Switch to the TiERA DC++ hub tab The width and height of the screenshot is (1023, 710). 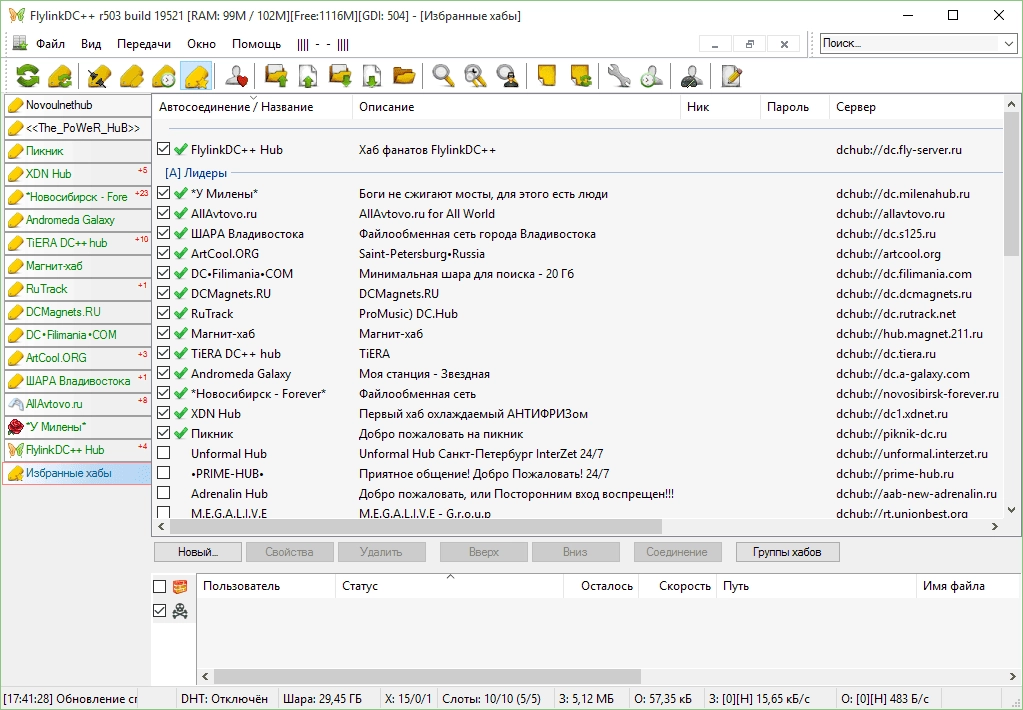click(x=77, y=243)
